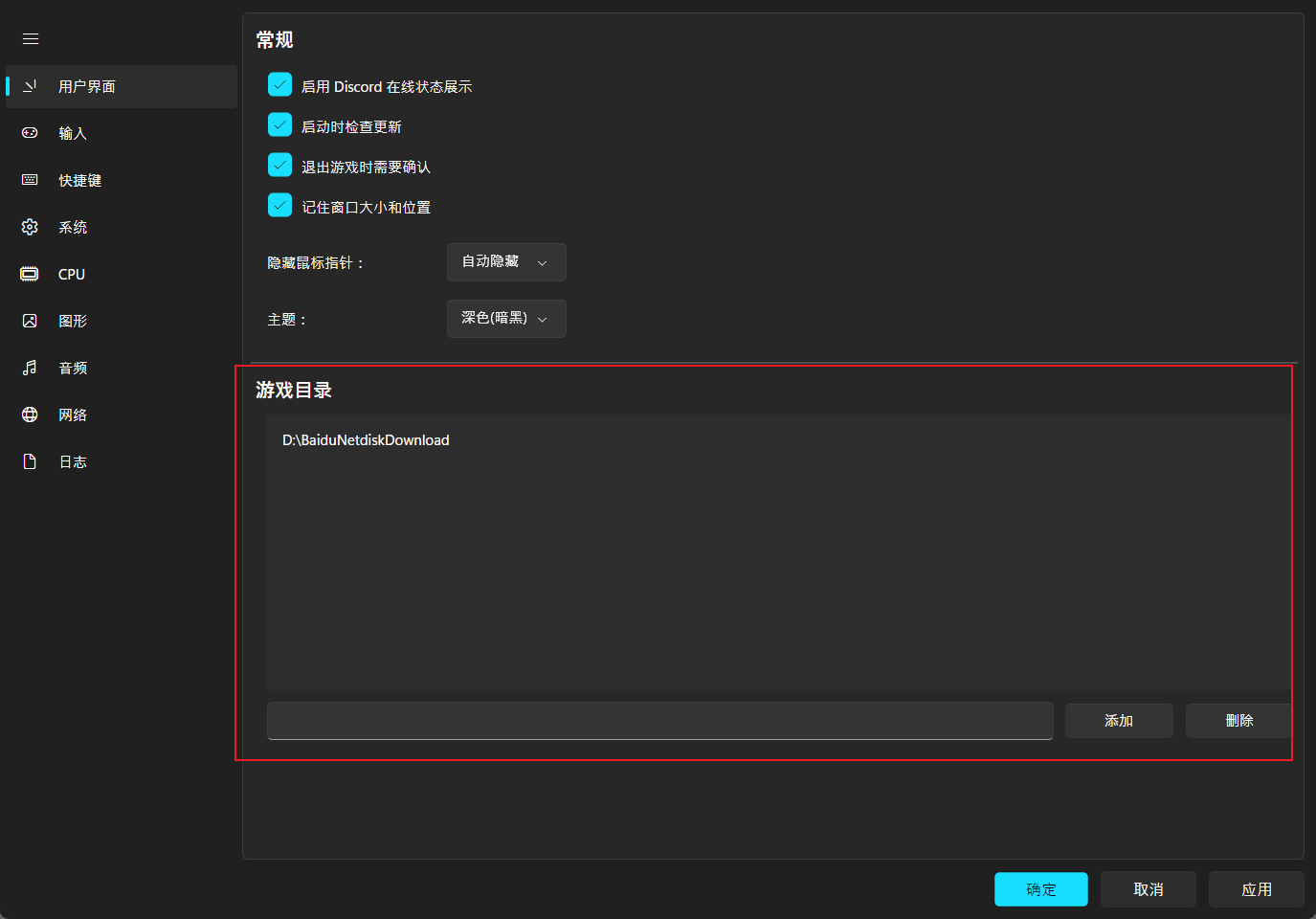Click the globe icon for 网络
This screenshot has width=1316, height=919.
tap(30, 415)
